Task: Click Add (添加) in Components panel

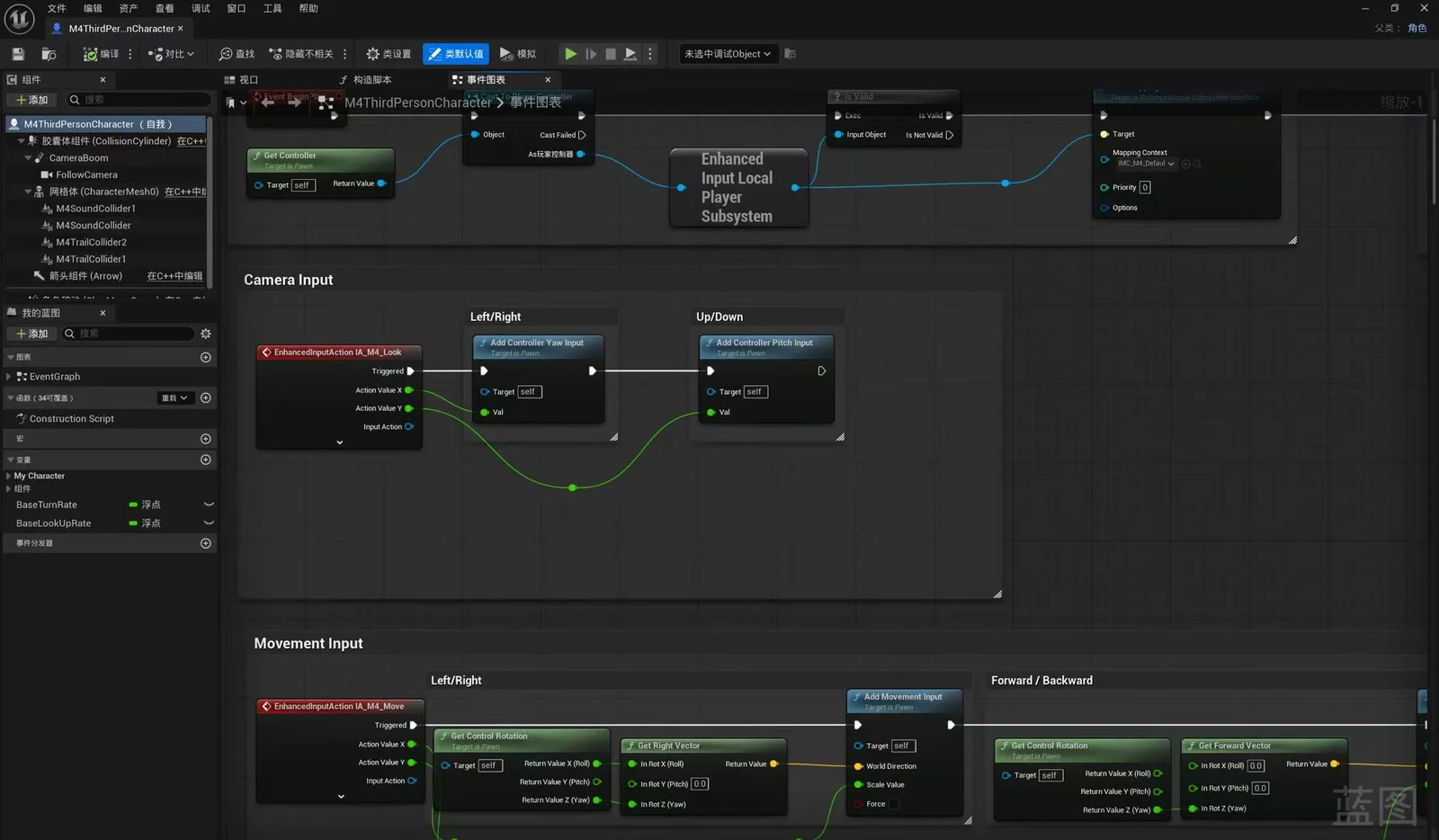Action: coord(32,100)
